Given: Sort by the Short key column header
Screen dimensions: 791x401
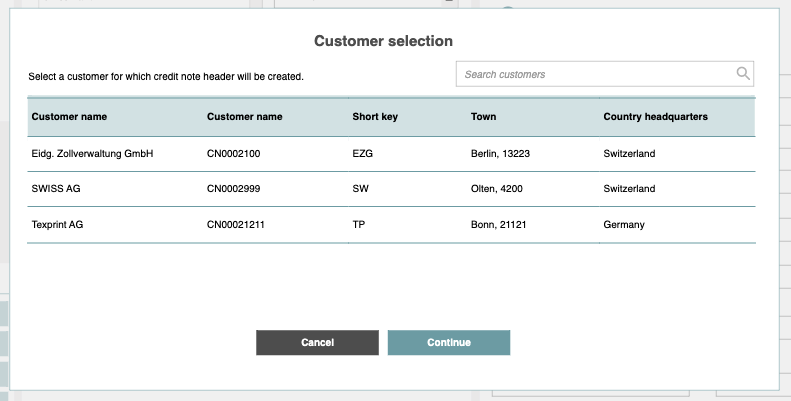Looking at the screenshot, I should coord(375,117).
